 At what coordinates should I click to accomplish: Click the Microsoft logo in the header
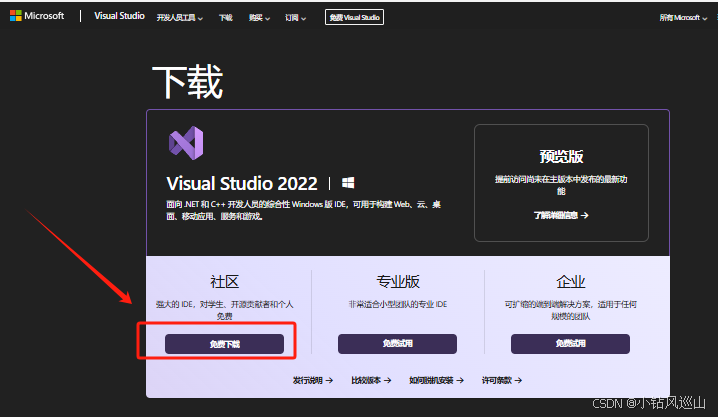(x=37, y=16)
